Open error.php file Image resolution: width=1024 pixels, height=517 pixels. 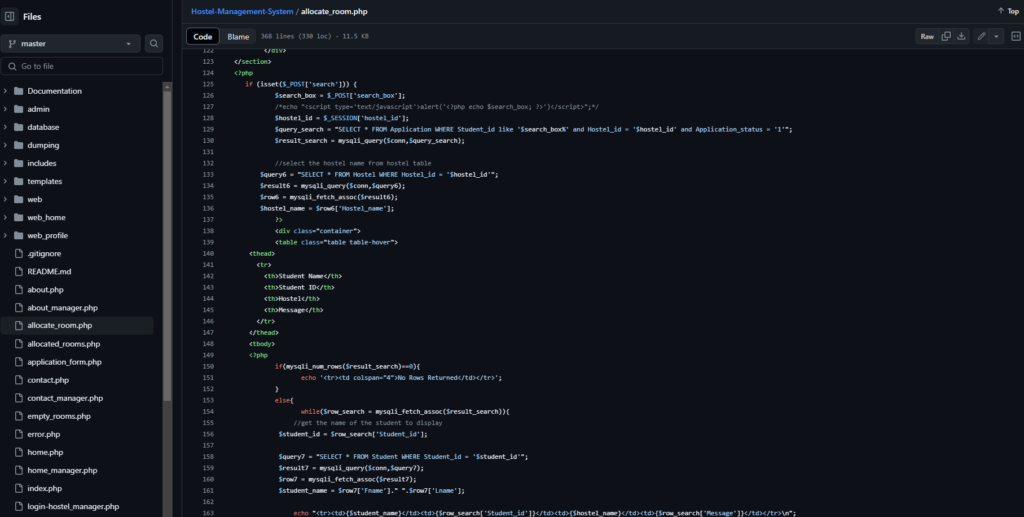(x=43, y=434)
